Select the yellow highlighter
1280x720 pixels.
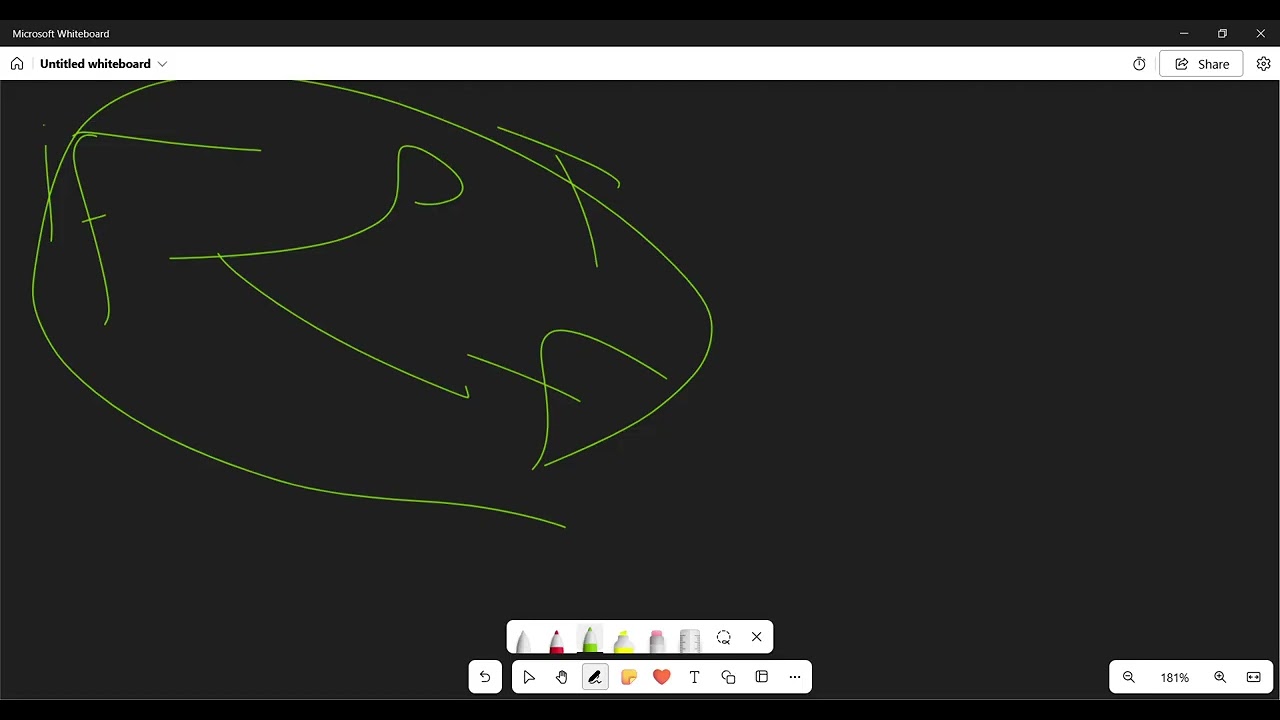tap(623, 639)
